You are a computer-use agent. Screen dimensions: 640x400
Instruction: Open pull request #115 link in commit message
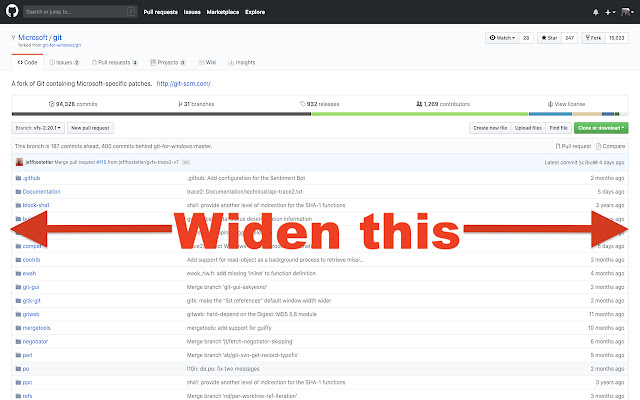coord(101,162)
